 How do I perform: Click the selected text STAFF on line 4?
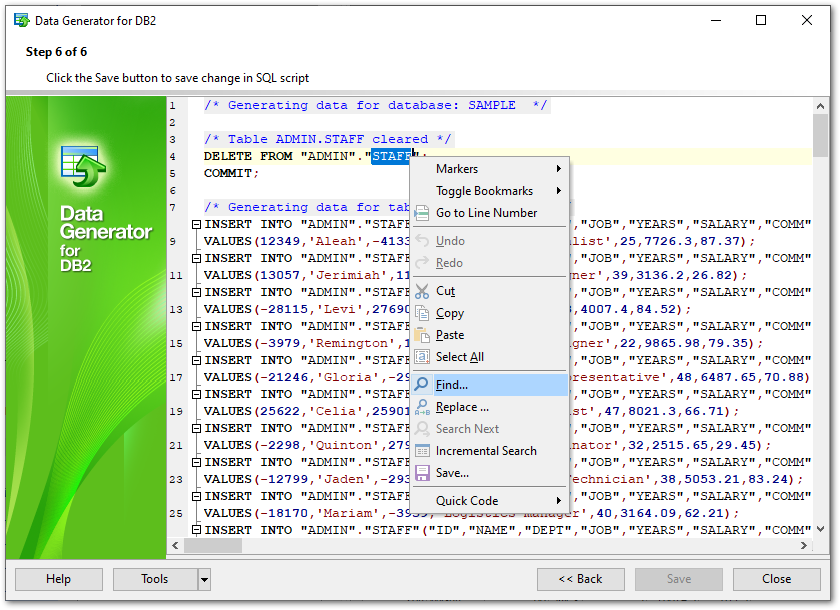click(x=392, y=156)
